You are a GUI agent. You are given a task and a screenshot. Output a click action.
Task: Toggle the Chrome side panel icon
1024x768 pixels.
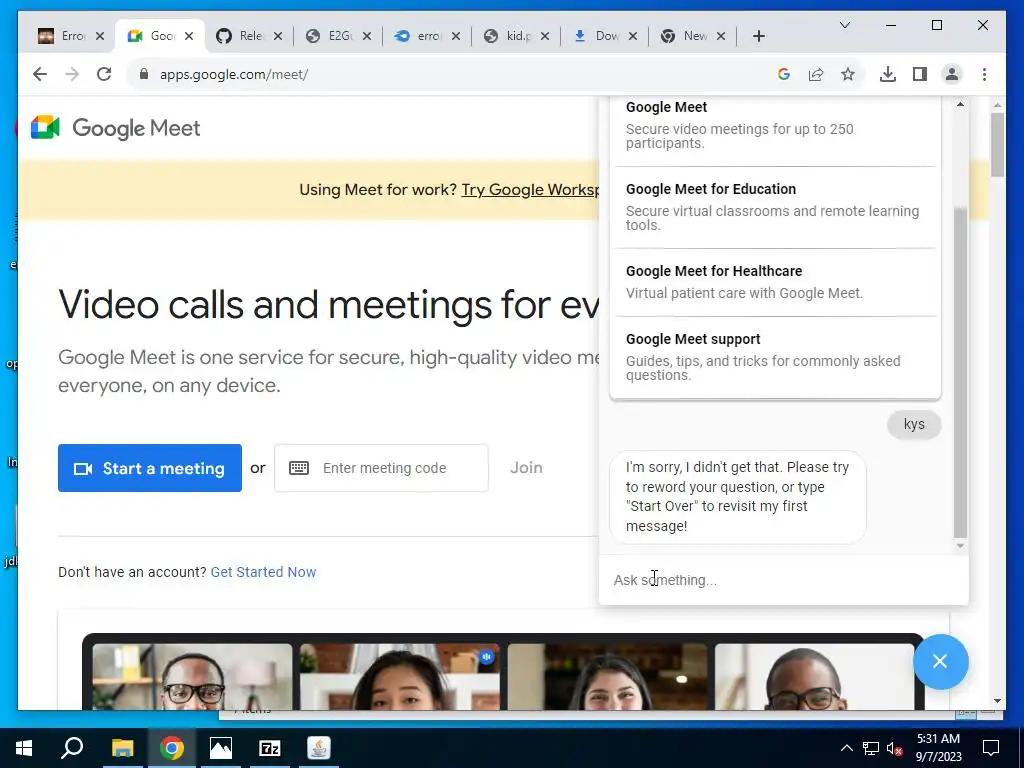920,74
